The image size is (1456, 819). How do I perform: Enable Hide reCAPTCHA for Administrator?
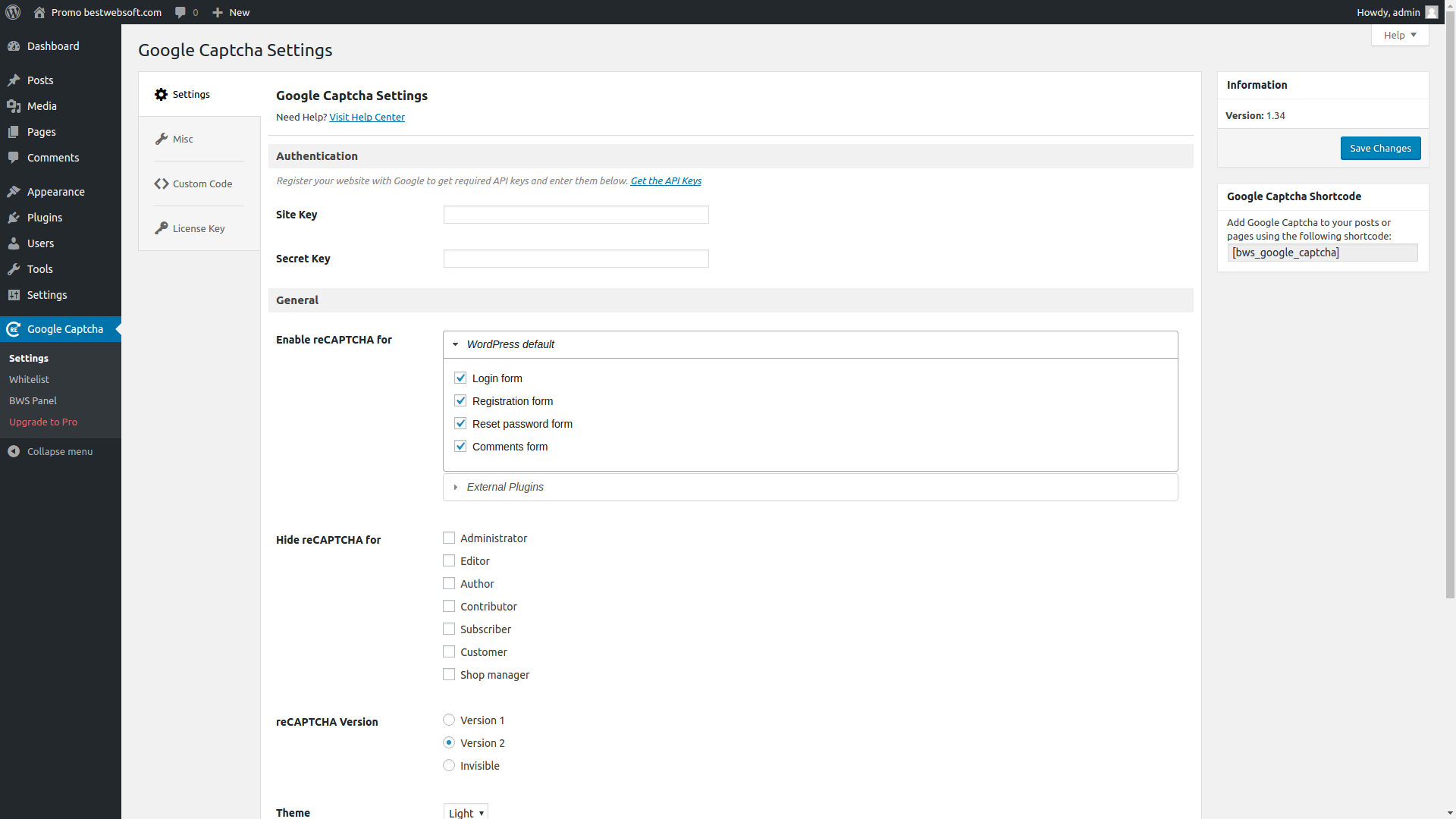[449, 538]
